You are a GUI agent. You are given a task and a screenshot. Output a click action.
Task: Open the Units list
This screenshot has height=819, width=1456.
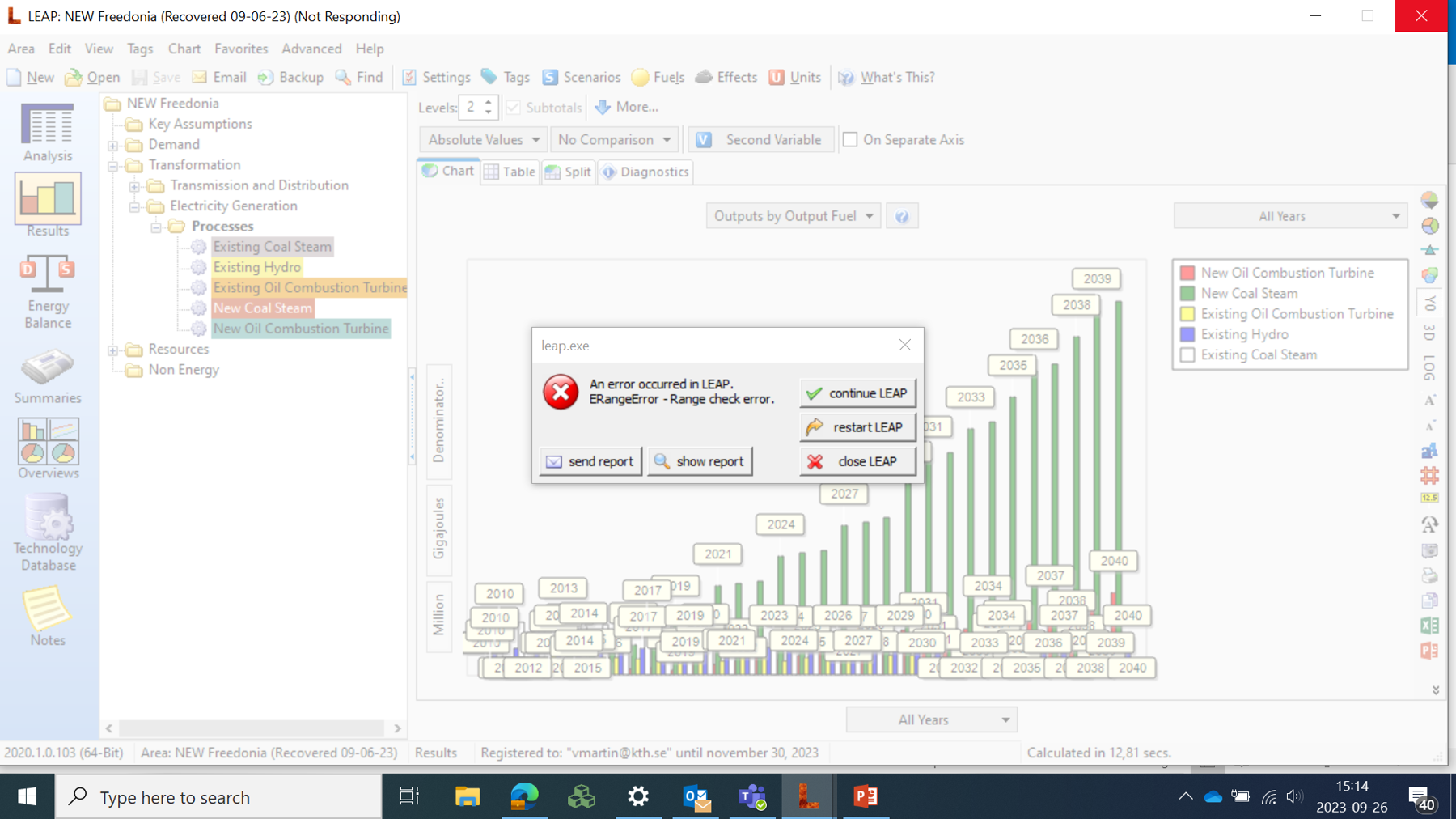(x=794, y=77)
